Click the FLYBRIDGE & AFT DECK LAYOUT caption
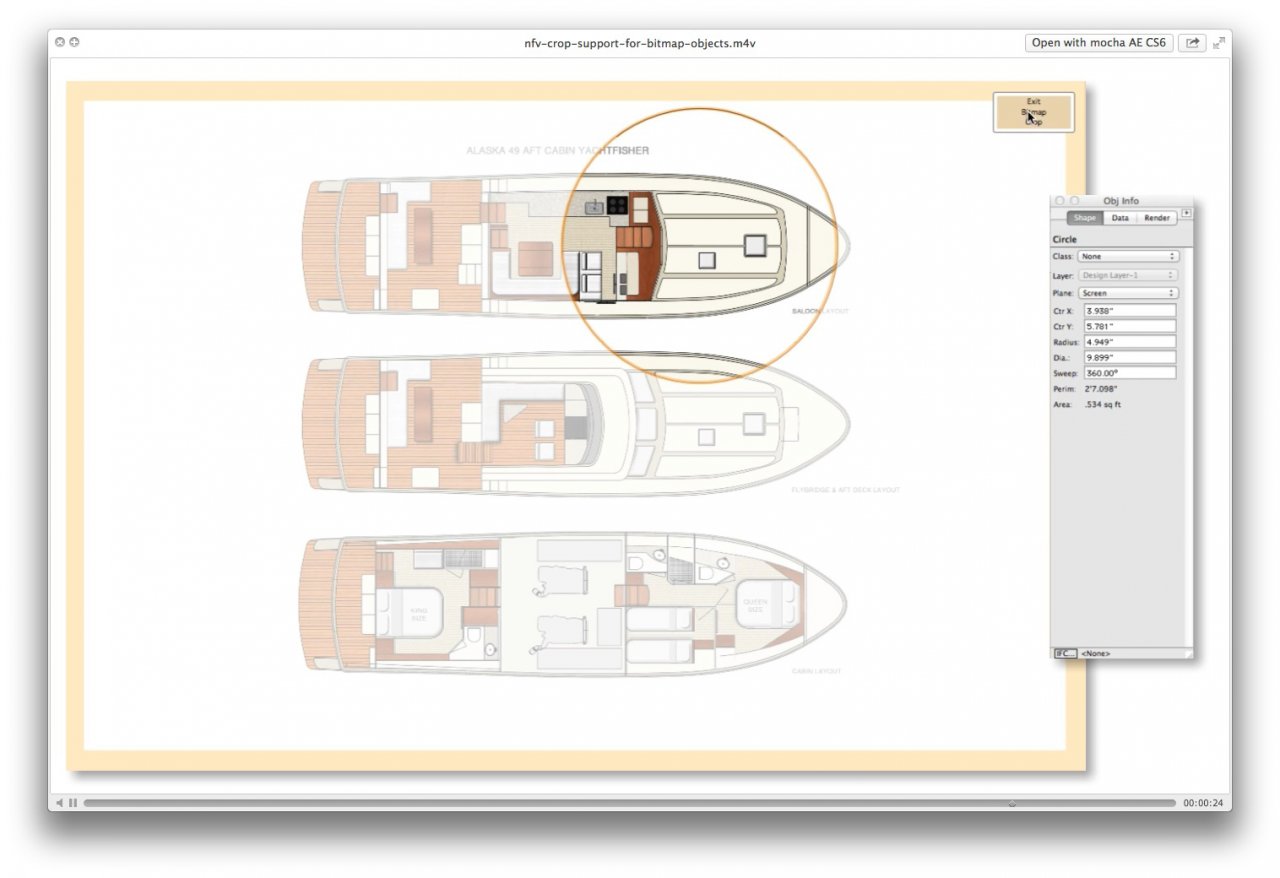Image resolution: width=1280 pixels, height=878 pixels. click(x=845, y=490)
